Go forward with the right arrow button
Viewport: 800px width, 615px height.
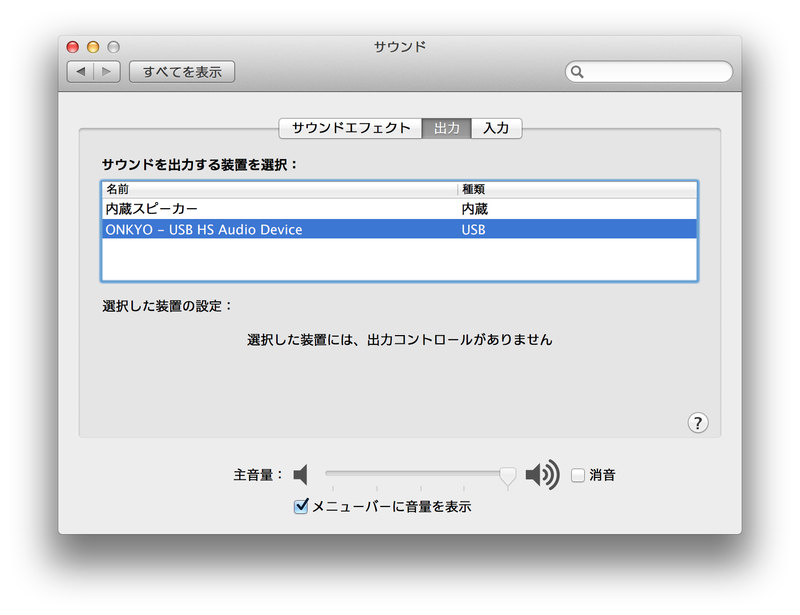[x=107, y=71]
